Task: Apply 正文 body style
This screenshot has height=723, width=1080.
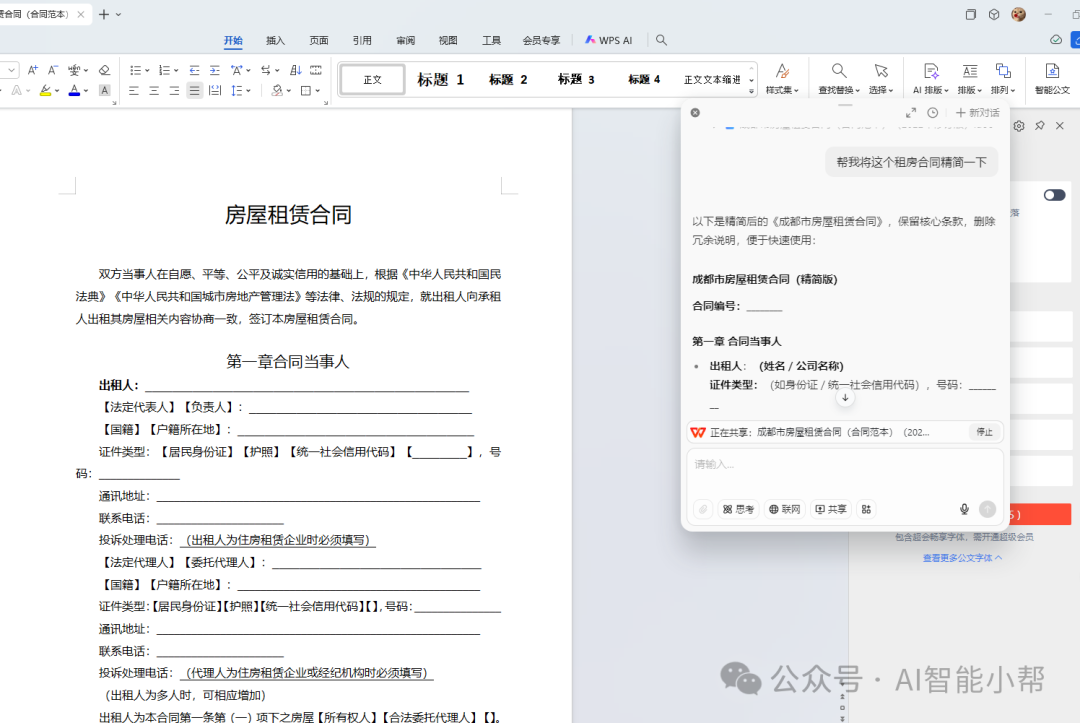Action: [x=373, y=79]
